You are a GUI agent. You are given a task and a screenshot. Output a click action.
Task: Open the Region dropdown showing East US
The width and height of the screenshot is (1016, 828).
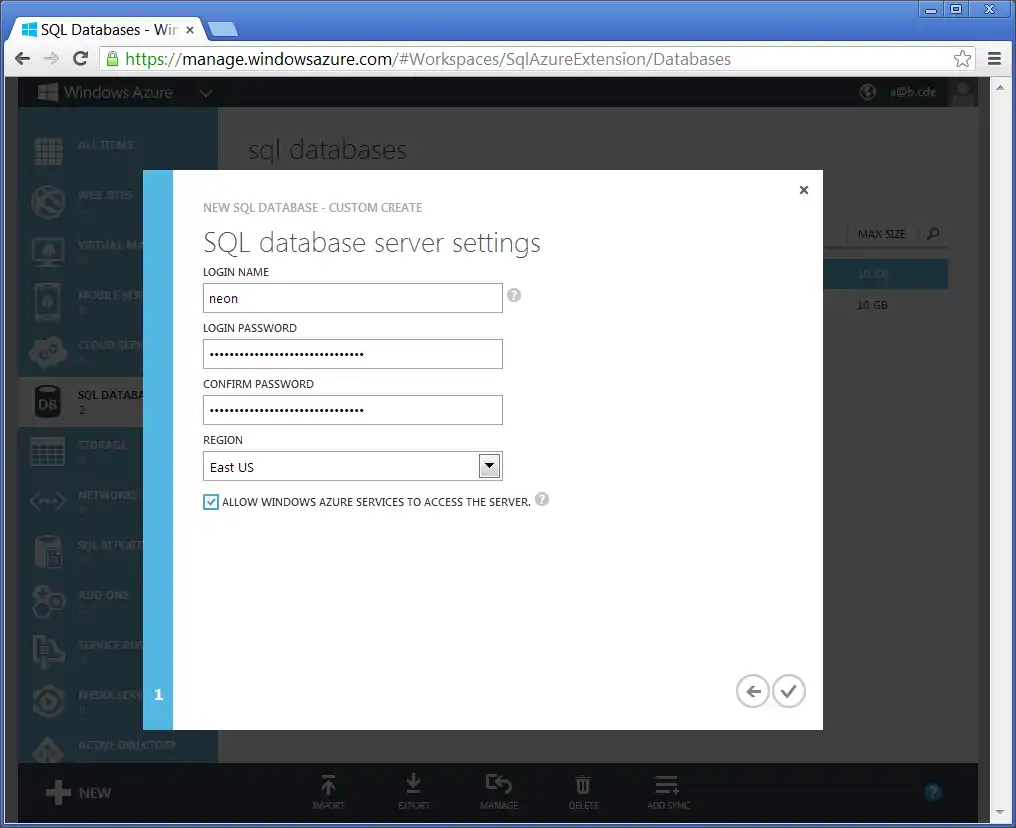352,466
